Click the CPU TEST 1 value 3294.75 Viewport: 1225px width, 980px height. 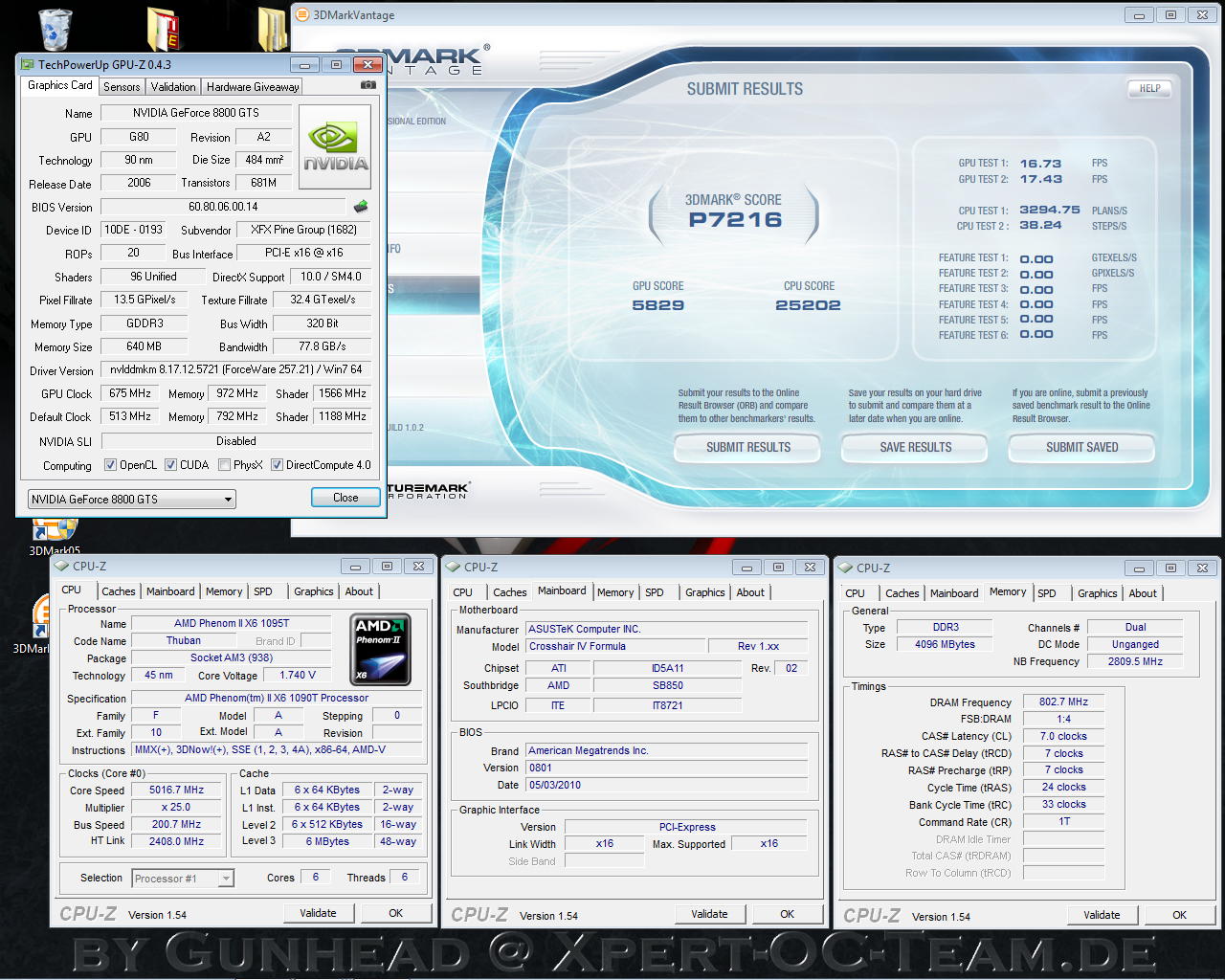coord(1050,210)
